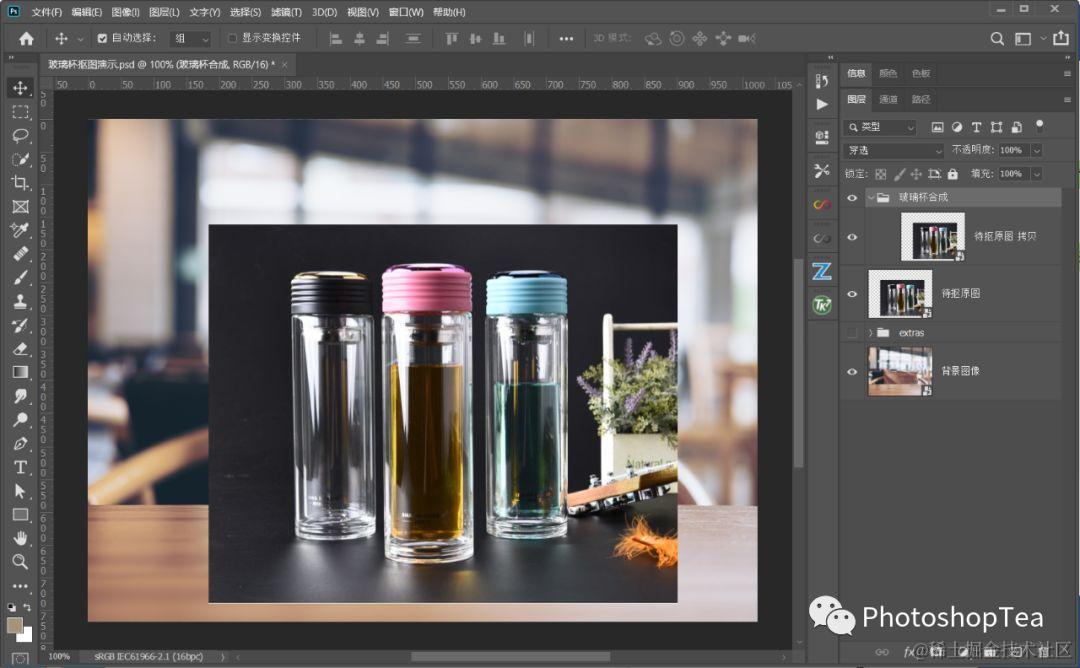Select the Path Selection tool
The width and height of the screenshot is (1080, 668).
(20, 491)
